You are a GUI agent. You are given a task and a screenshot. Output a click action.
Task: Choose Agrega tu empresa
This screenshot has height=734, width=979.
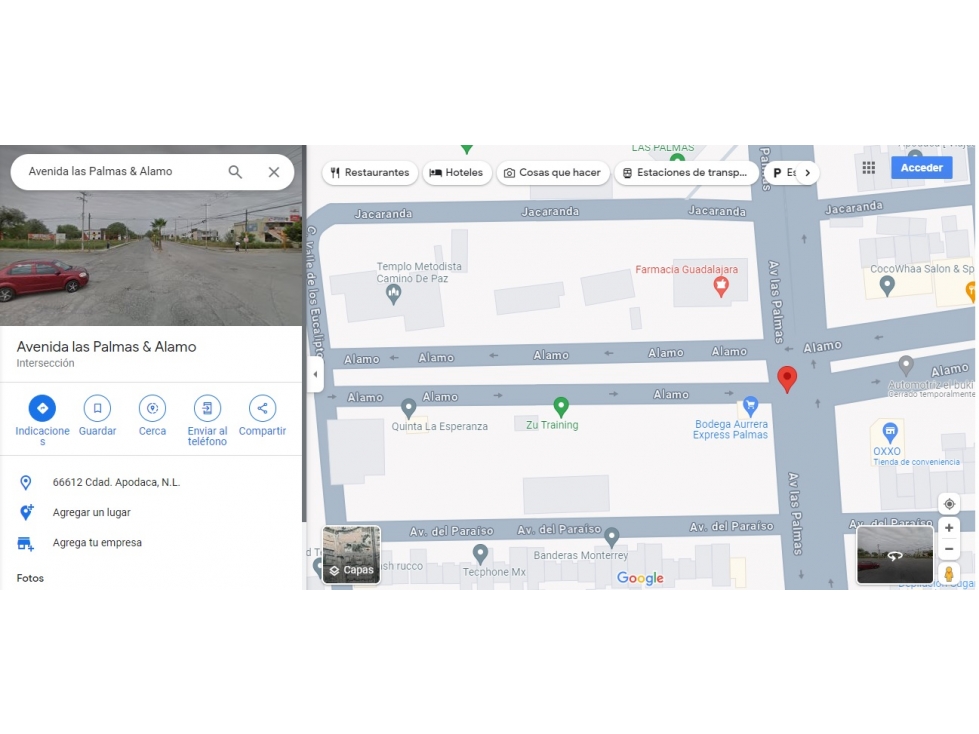(x=97, y=542)
